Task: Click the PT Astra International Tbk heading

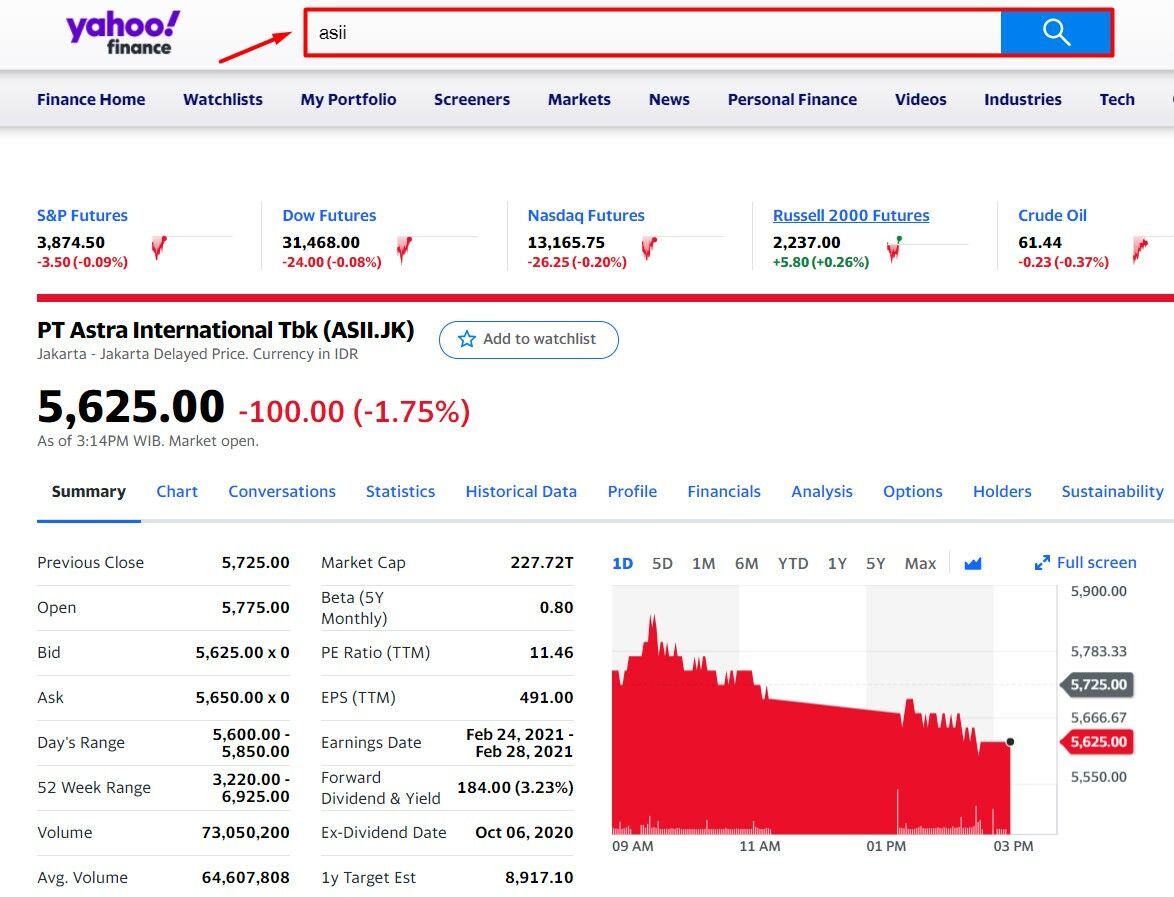Action: pyautogui.click(x=225, y=330)
